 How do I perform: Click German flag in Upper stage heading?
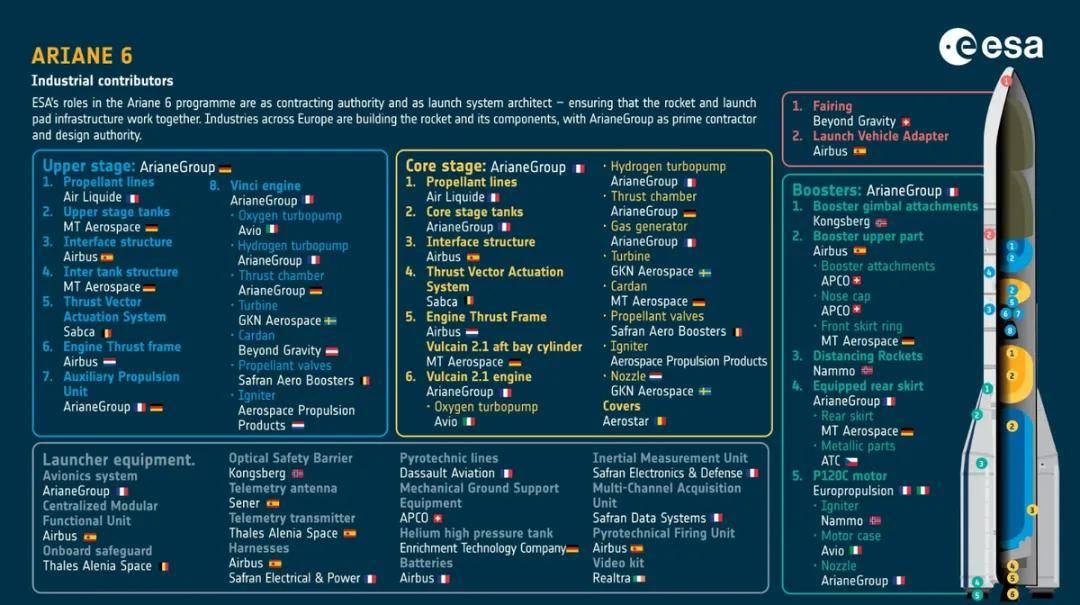coord(225,169)
